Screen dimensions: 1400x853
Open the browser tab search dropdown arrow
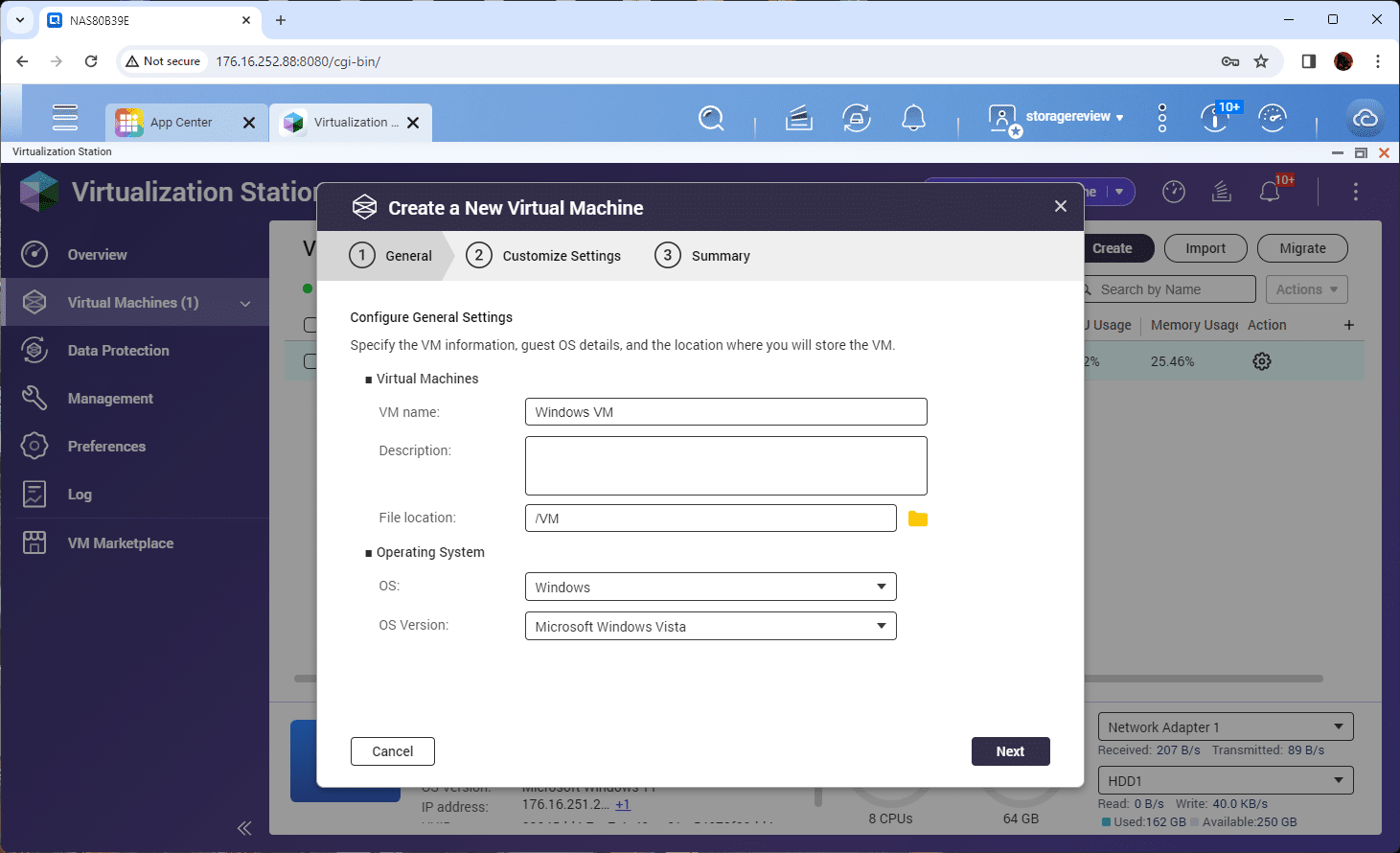[20, 20]
